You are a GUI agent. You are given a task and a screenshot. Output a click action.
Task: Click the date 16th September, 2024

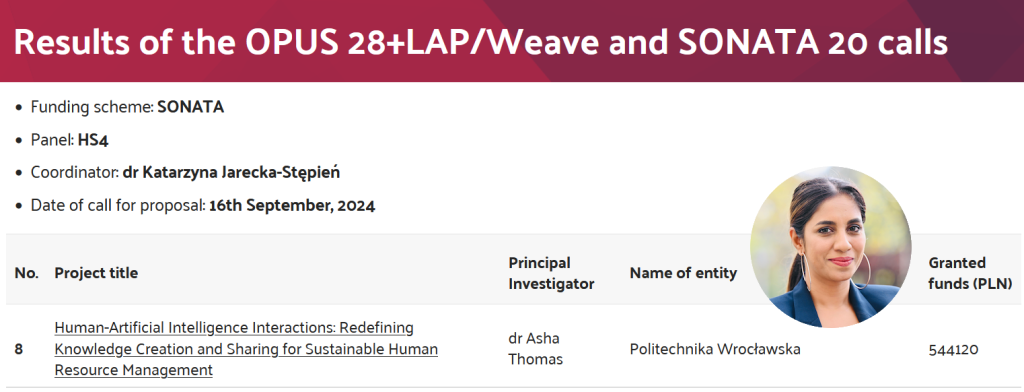point(292,206)
